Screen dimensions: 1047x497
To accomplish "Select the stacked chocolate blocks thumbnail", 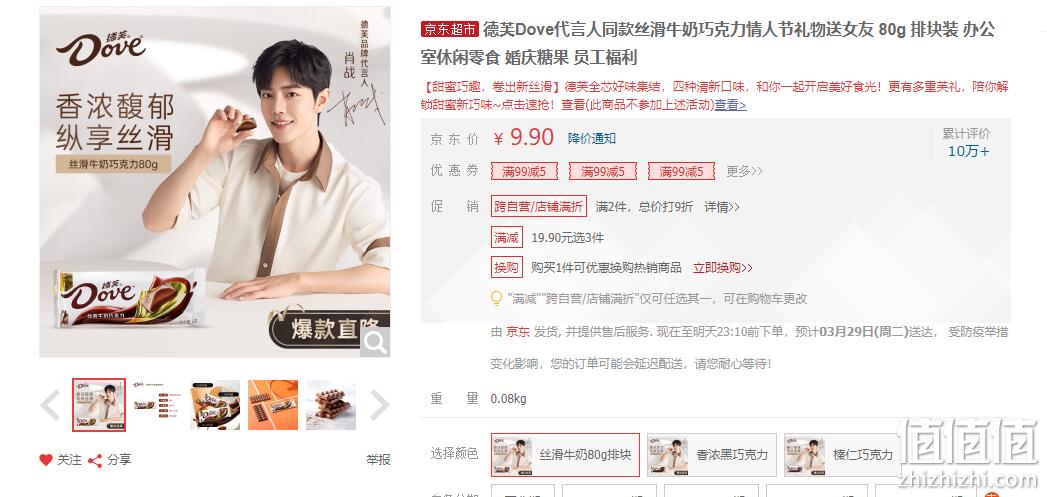I will click(x=331, y=405).
